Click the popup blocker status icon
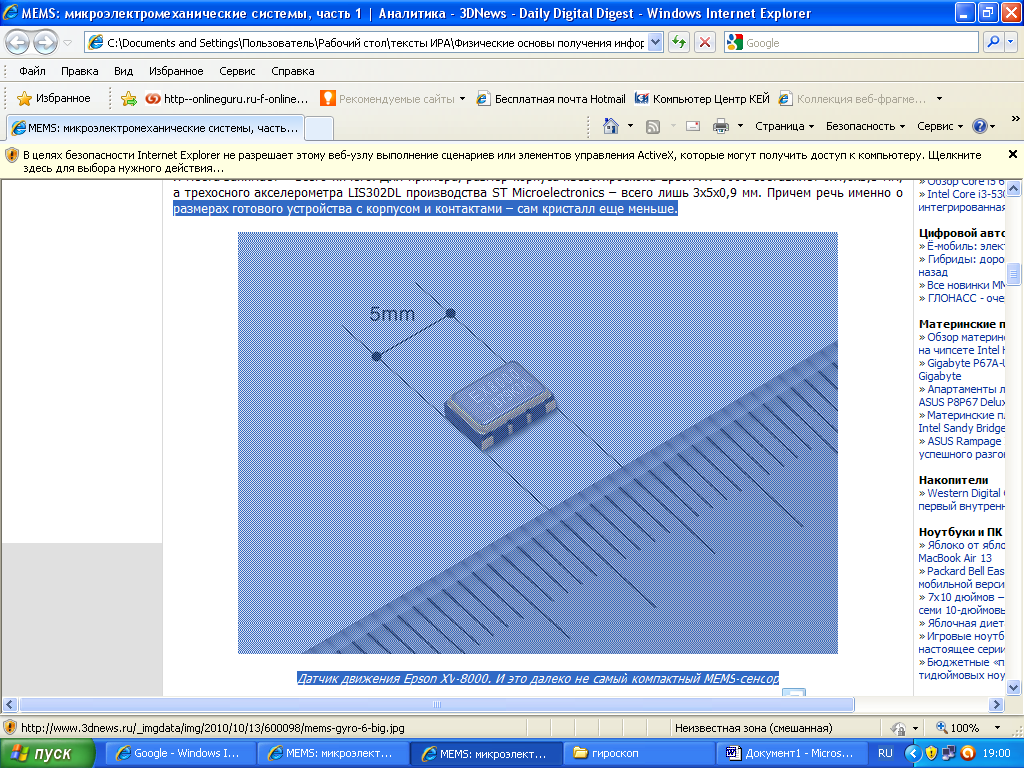Image resolution: width=1024 pixels, height=768 pixels. tap(899, 728)
